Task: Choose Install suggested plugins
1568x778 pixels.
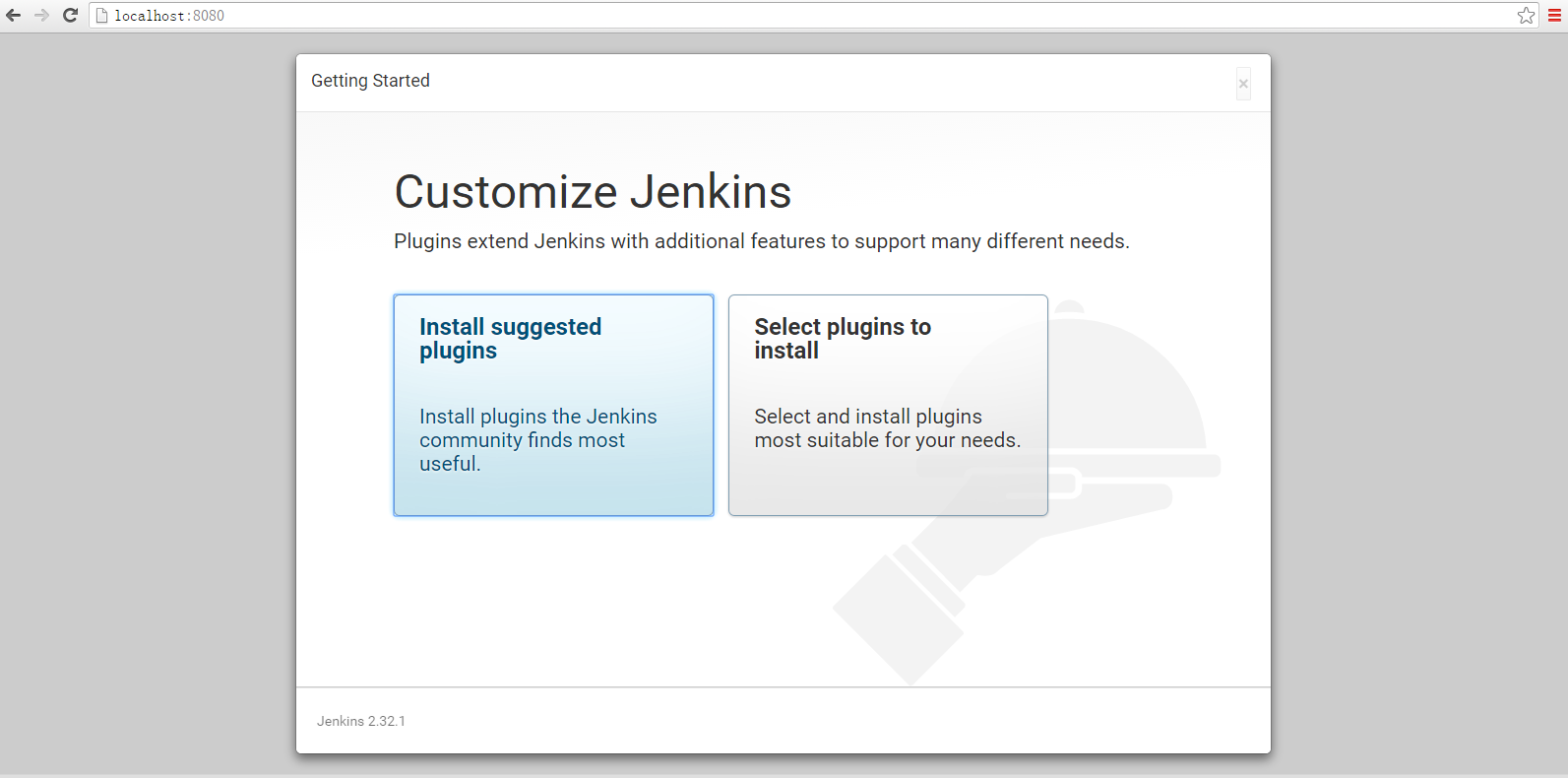Action: [x=553, y=405]
